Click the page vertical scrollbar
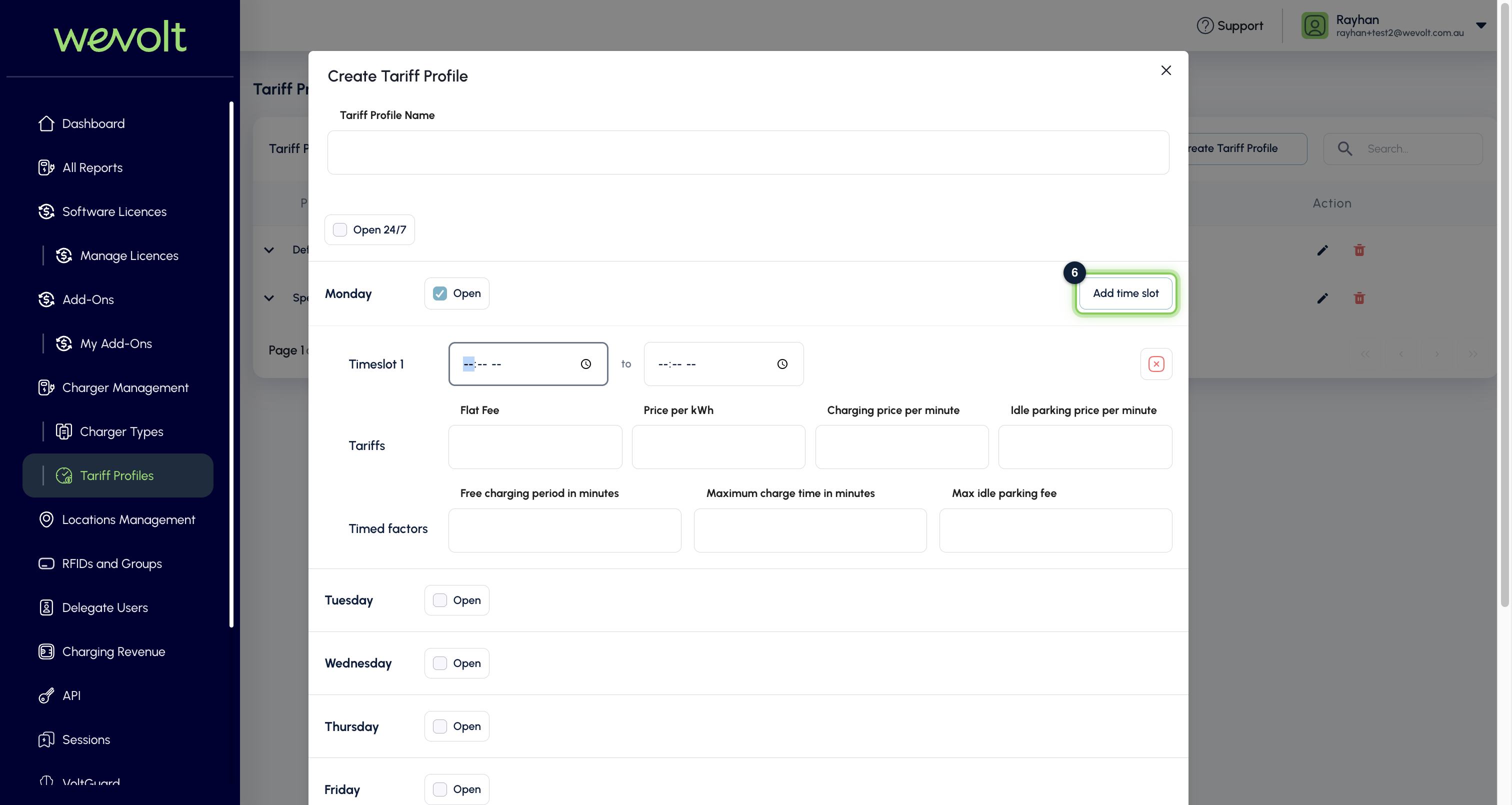Viewport: 1512px width, 805px height. (x=1504, y=305)
